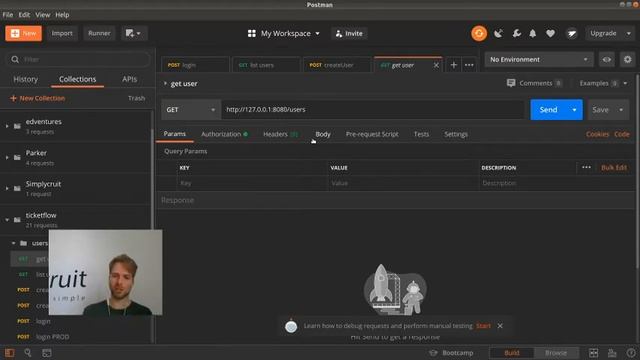
Task: Expand the Parker collection
Action: 7,158
